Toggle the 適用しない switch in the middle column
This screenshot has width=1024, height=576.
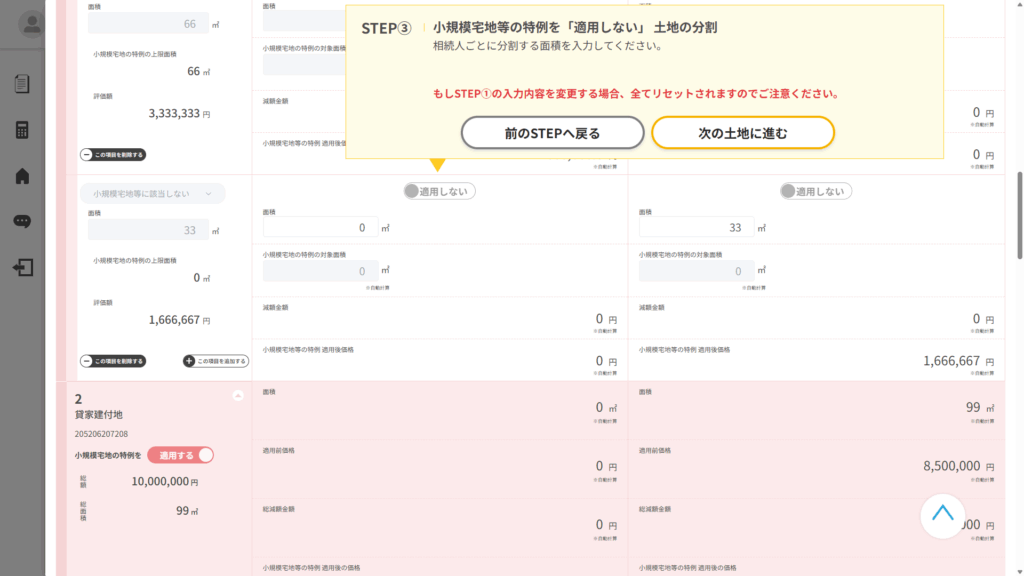pos(440,191)
